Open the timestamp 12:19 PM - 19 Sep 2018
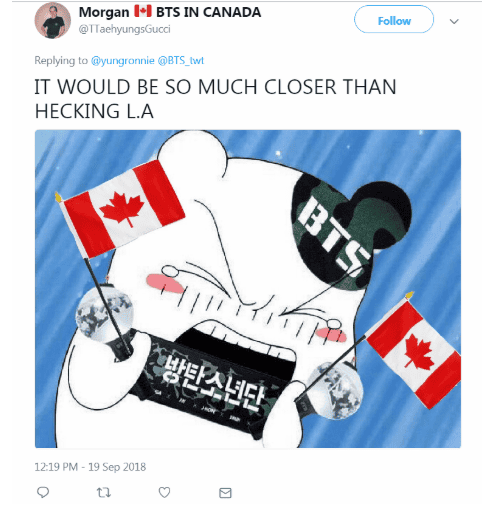 pyautogui.click(x=90, y=467)
